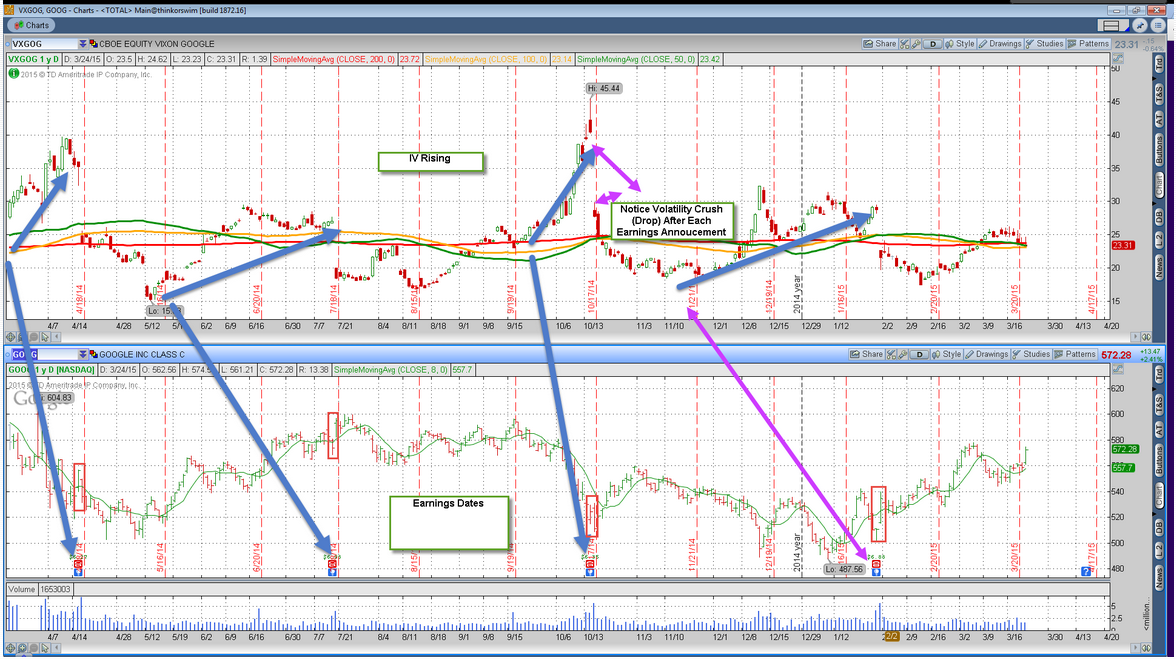Open the Trd sidebar panel on the GOOG chart
1176x659 pixels.
coord(1160,376)
